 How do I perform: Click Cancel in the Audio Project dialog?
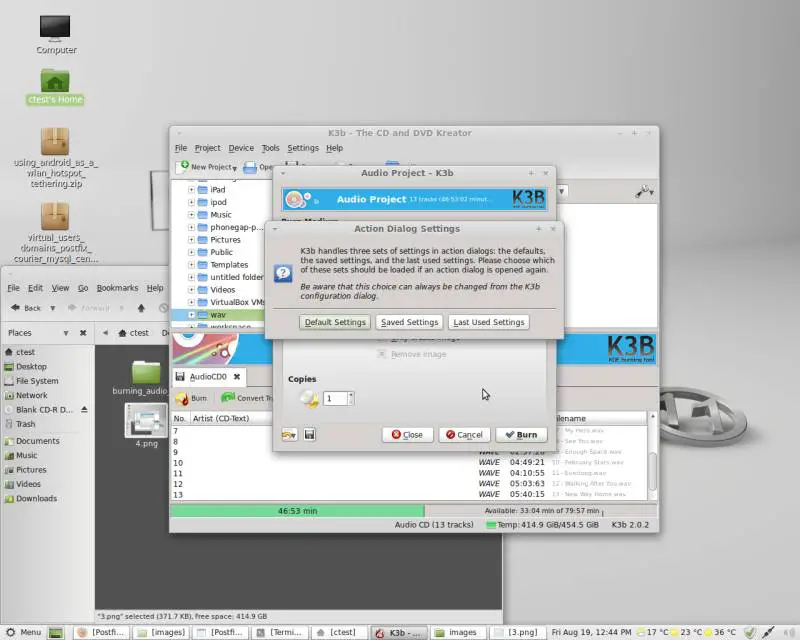(464, 434)
